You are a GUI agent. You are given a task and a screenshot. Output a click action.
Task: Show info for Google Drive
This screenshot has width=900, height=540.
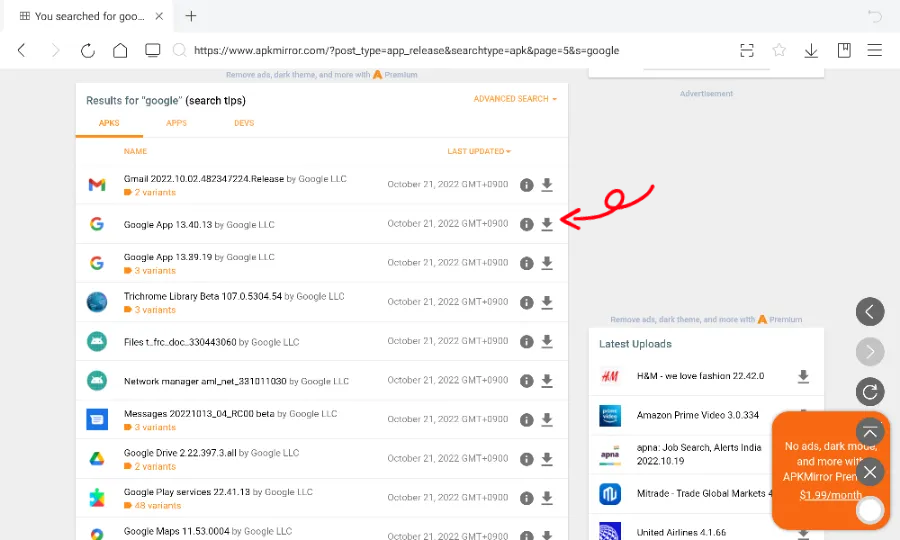tap(526, 459)
